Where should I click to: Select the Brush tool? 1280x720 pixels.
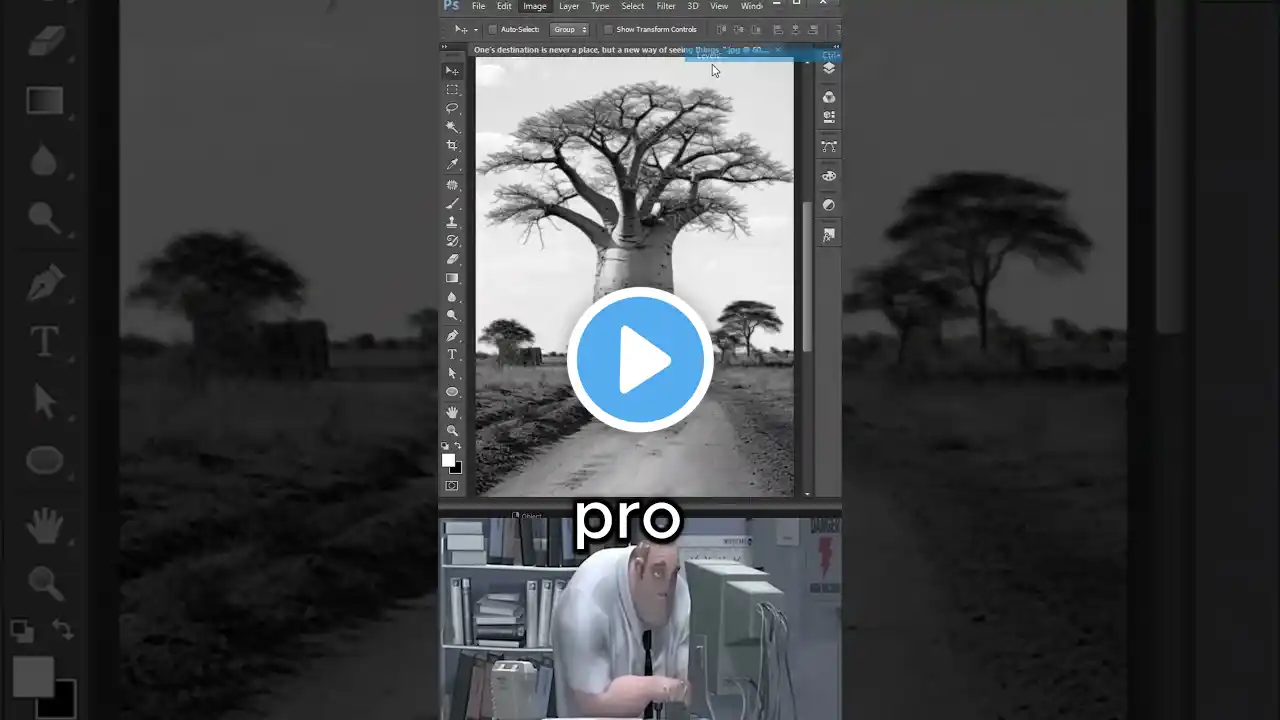point(452,203)
